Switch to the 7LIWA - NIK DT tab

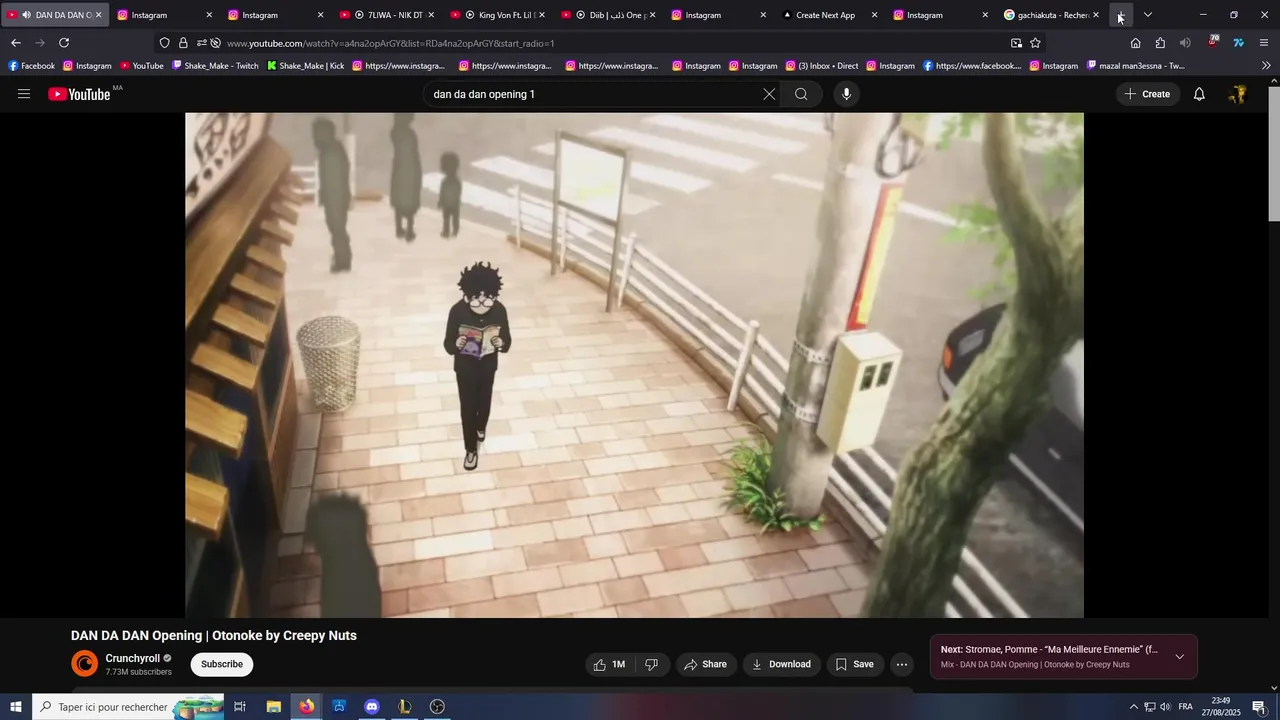coord(387,15)
